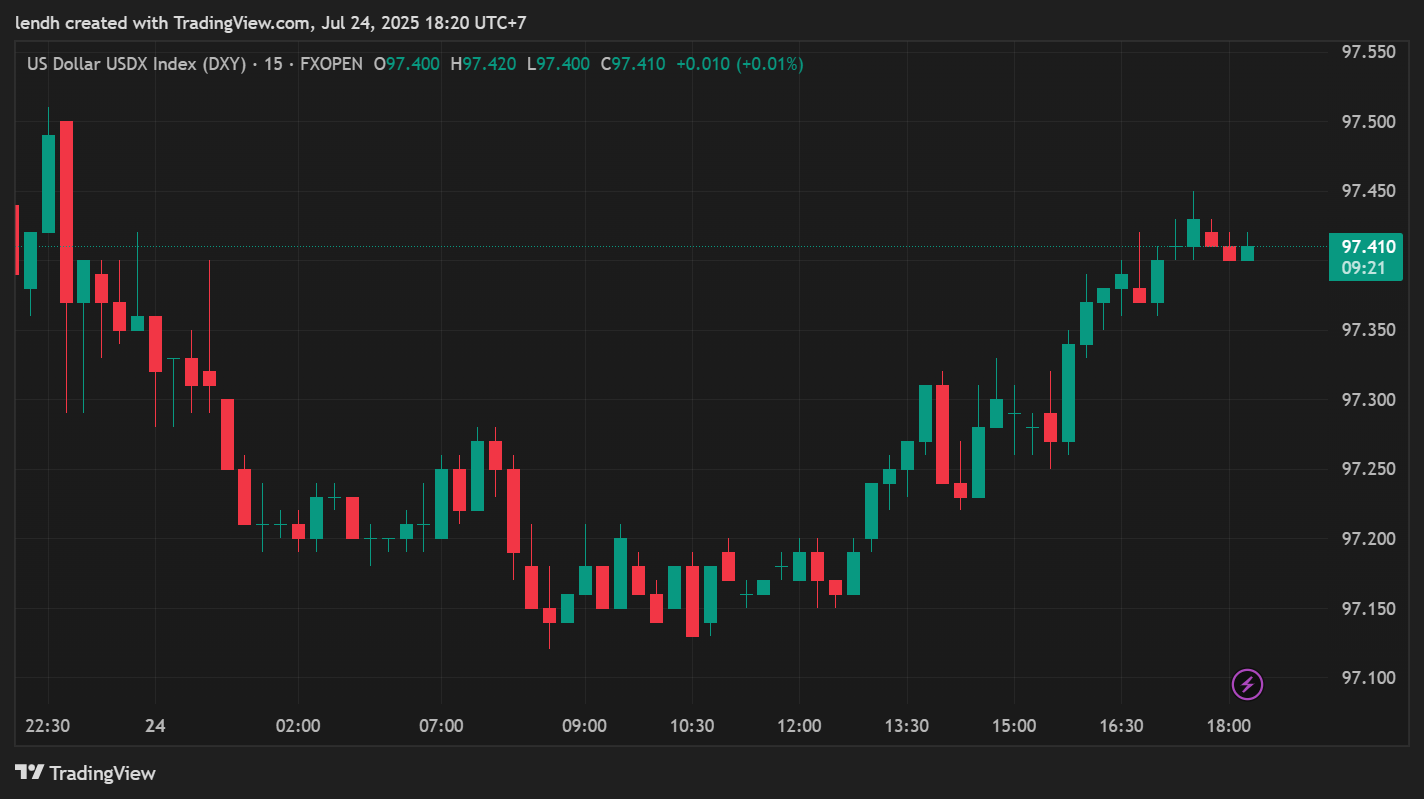Click the purple lightning bolt icon
The height and width of the screenshot is (799, 1424).
coord(1247,685)
